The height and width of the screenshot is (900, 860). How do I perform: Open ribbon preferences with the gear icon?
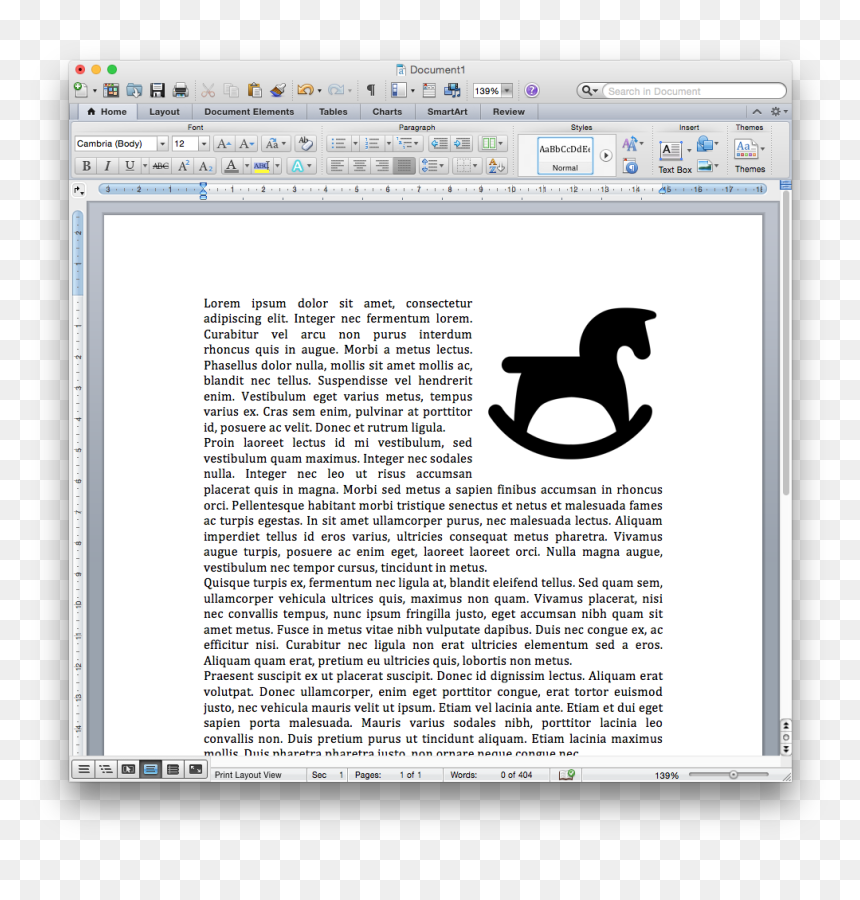[x=778, y=111]
